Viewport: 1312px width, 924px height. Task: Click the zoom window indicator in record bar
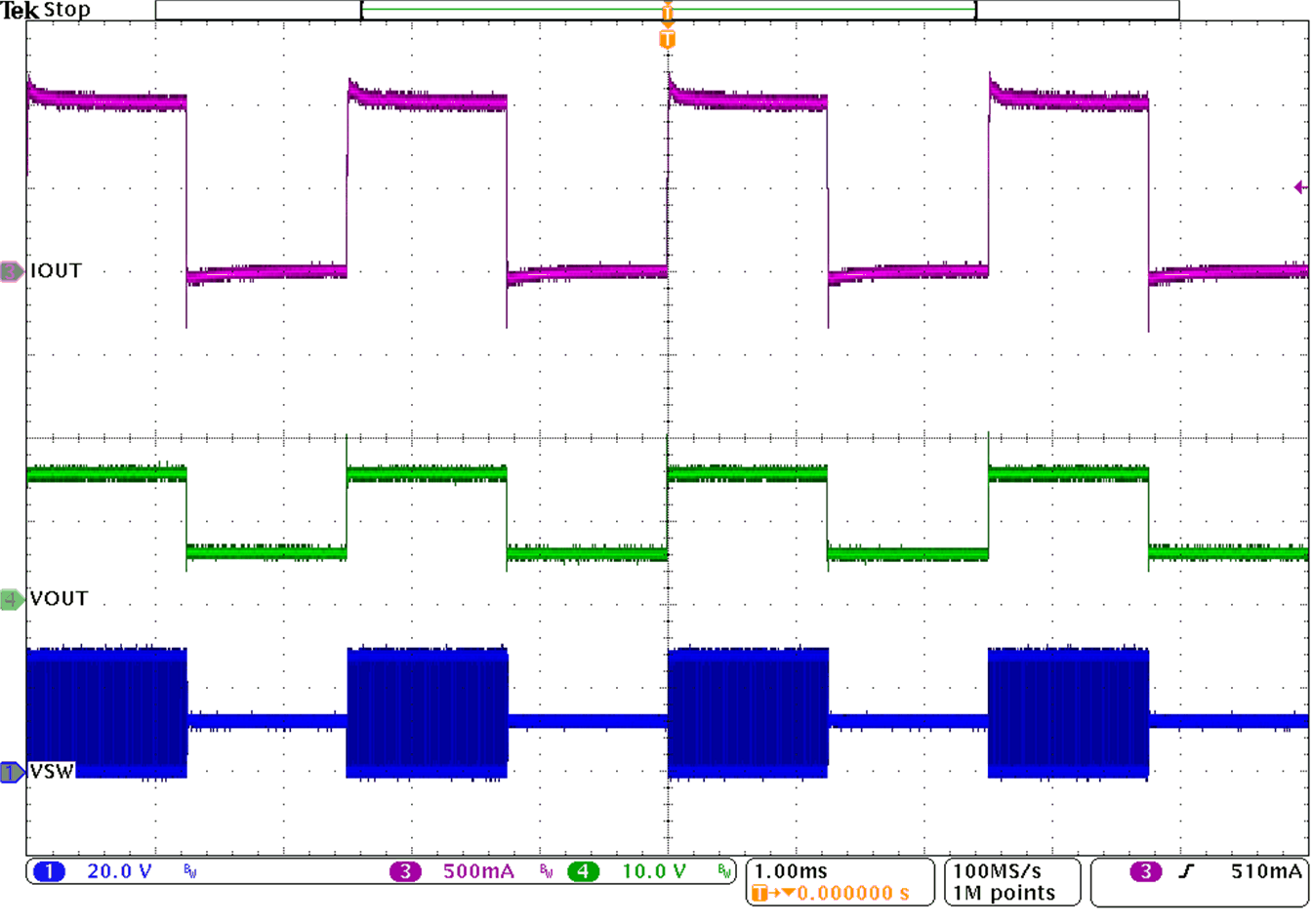(669, 11)
